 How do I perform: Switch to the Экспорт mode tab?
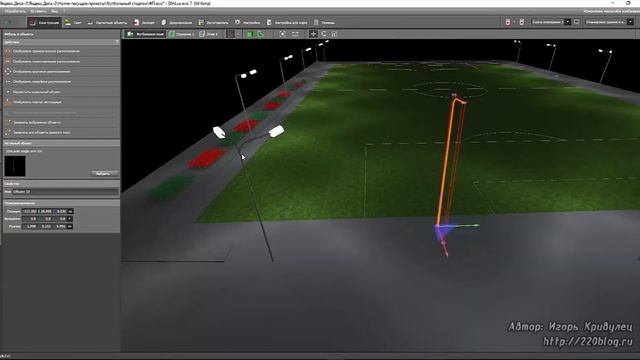pos(144,22)
